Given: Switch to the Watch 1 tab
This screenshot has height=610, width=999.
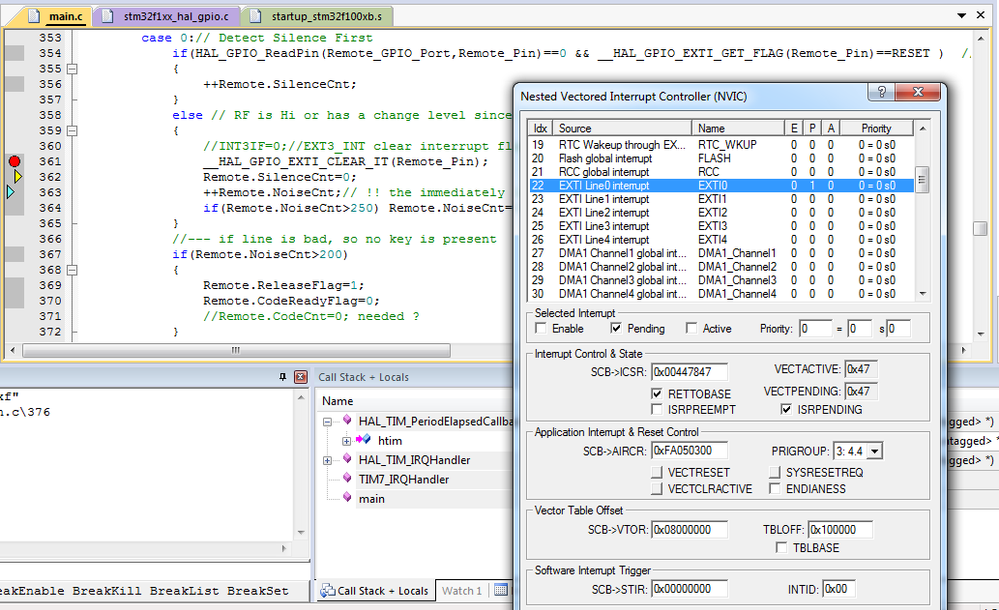Looking at the screenshot, I should click(462, 590).
